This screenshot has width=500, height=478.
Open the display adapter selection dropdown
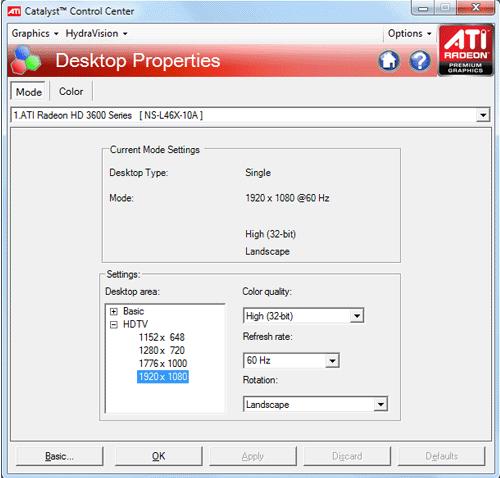point(250,115)
